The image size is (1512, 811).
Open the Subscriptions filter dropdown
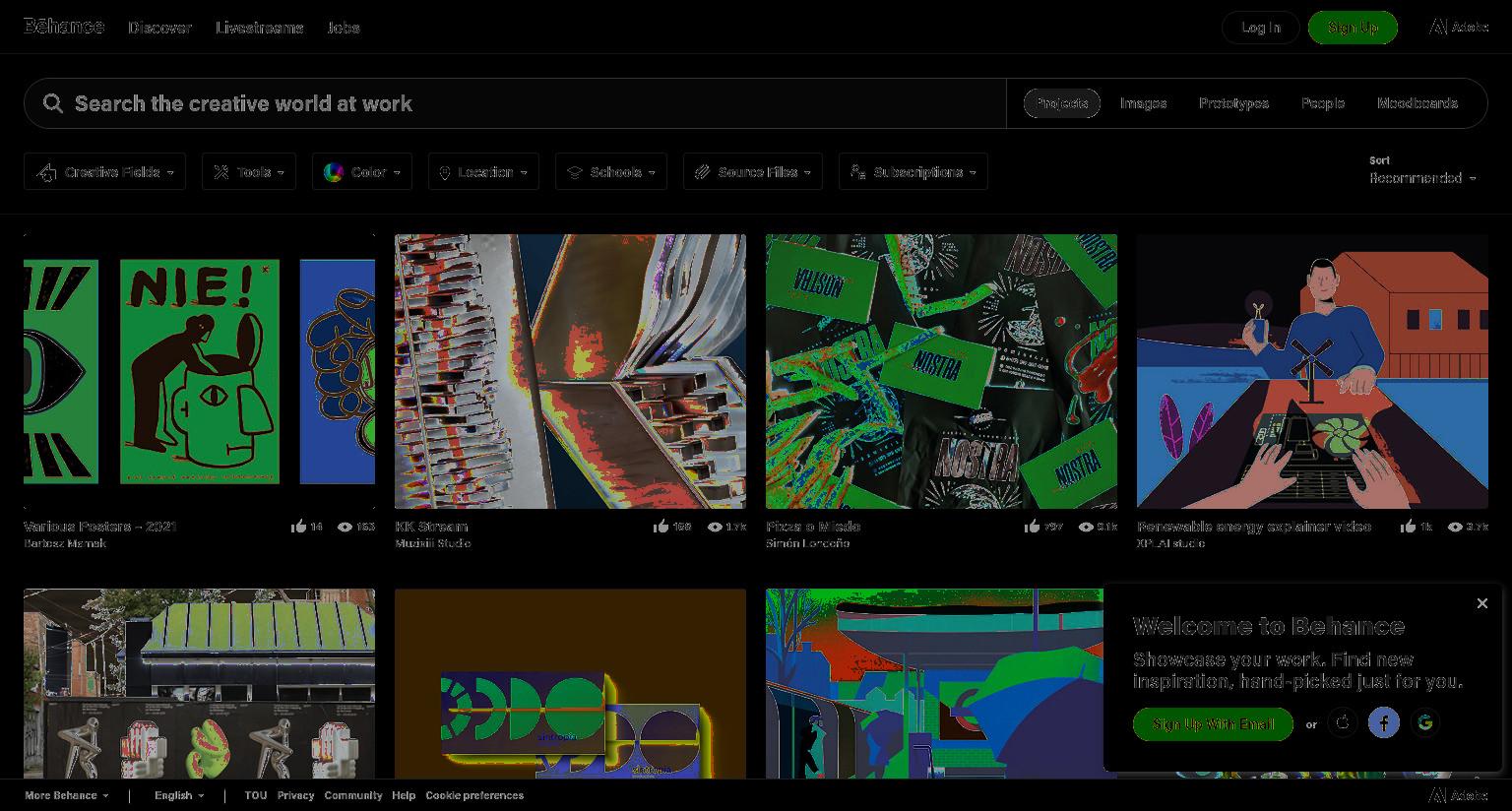pos(913,171)
